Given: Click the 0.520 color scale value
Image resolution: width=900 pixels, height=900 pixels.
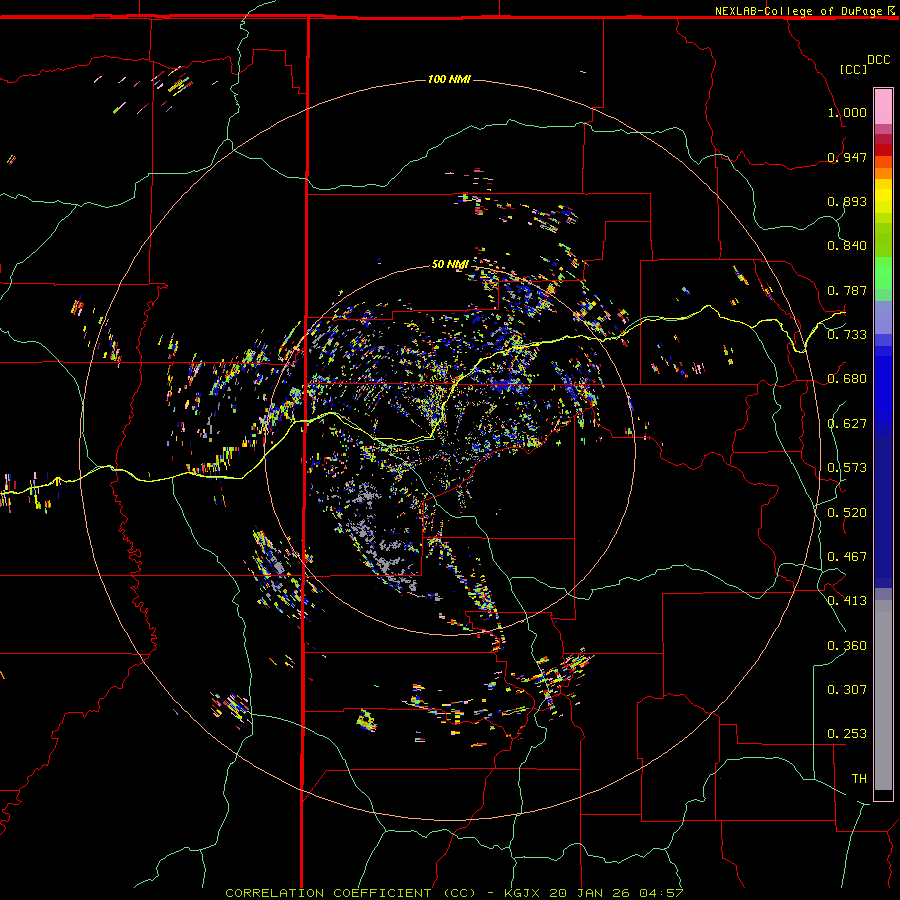Looking at the screenshot, I should coord(847,513).
